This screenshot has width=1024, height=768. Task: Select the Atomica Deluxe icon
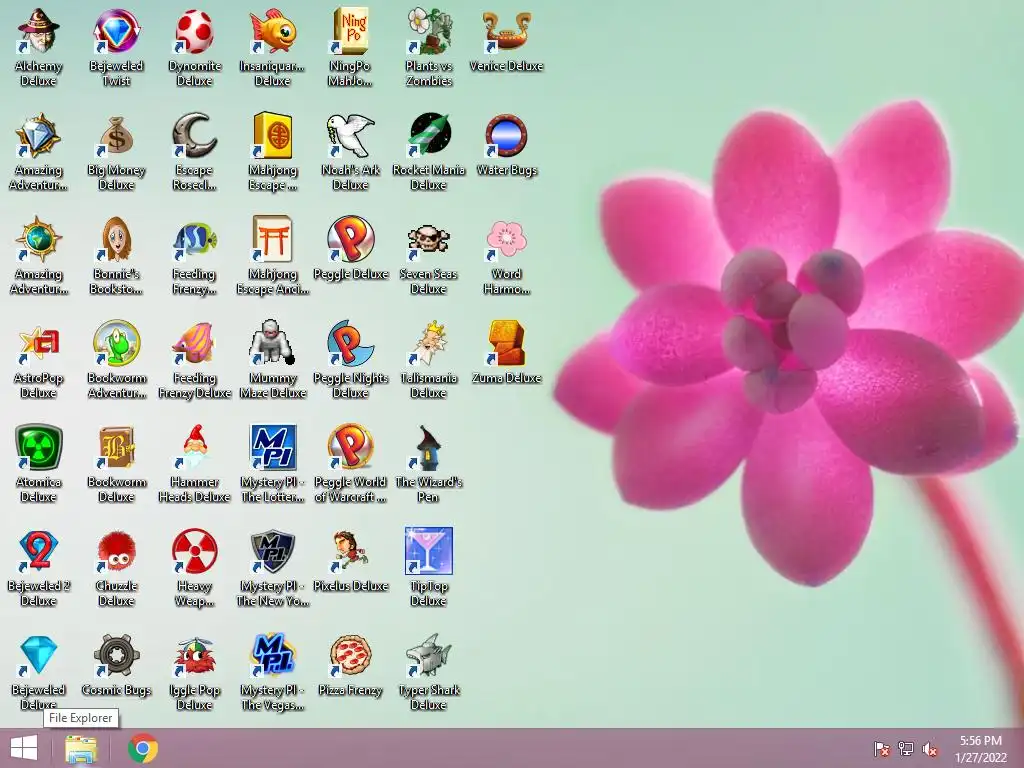(x=39, y=448)
